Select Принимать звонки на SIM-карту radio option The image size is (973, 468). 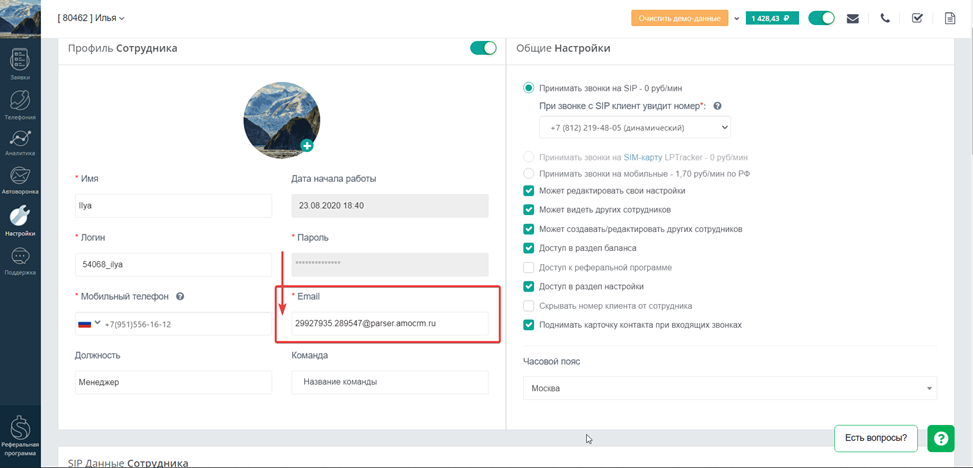click(x=529, y=157)
